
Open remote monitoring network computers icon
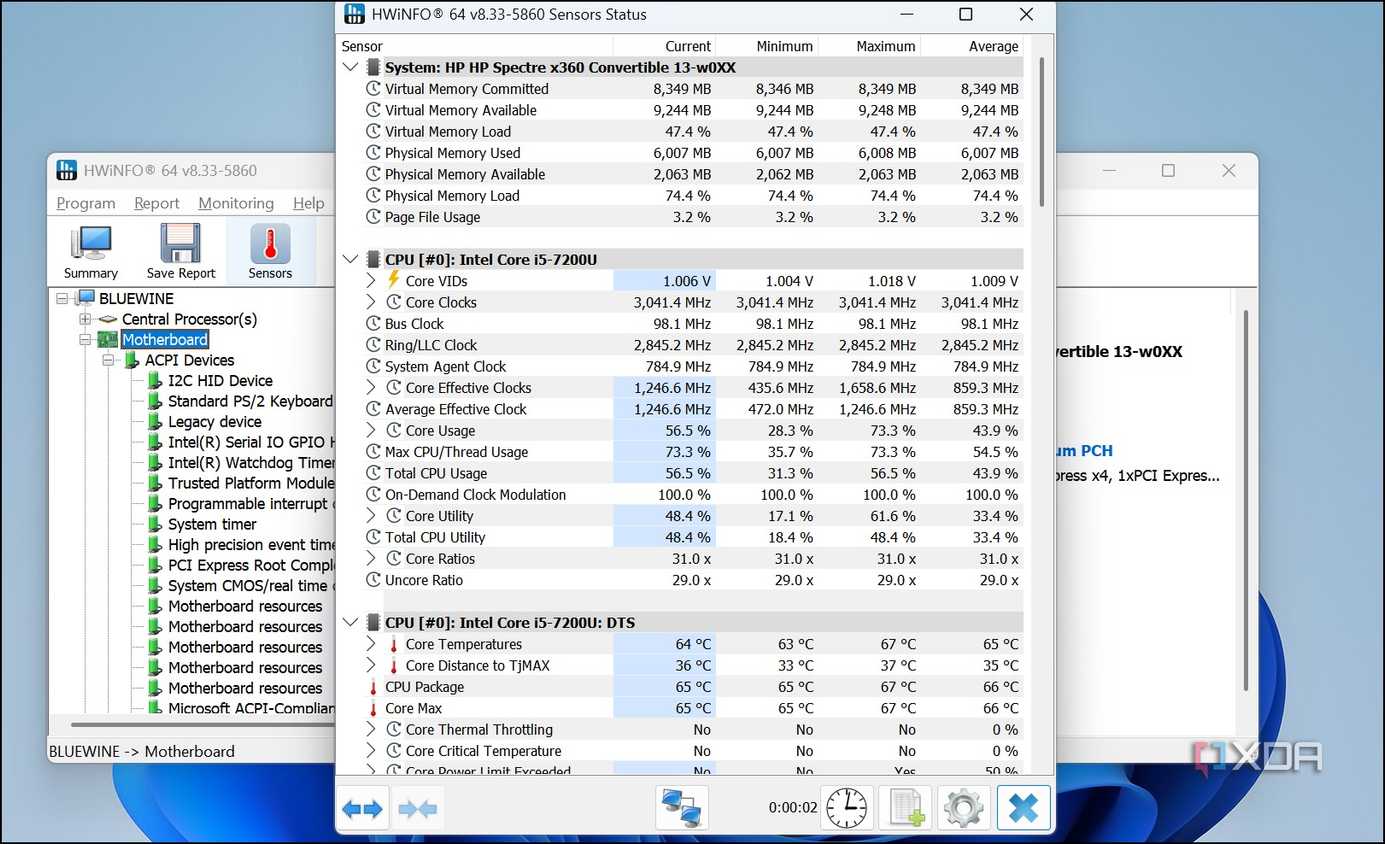[x=682, y=807]
